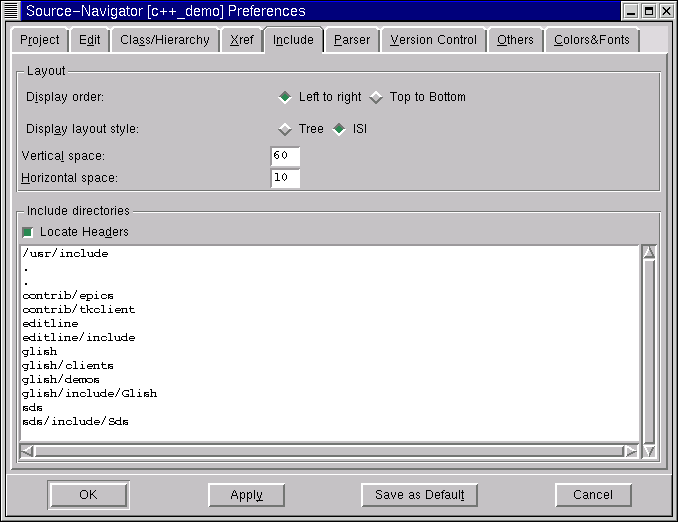
Task: Switch to the Project tab
Action: point(39,40)
